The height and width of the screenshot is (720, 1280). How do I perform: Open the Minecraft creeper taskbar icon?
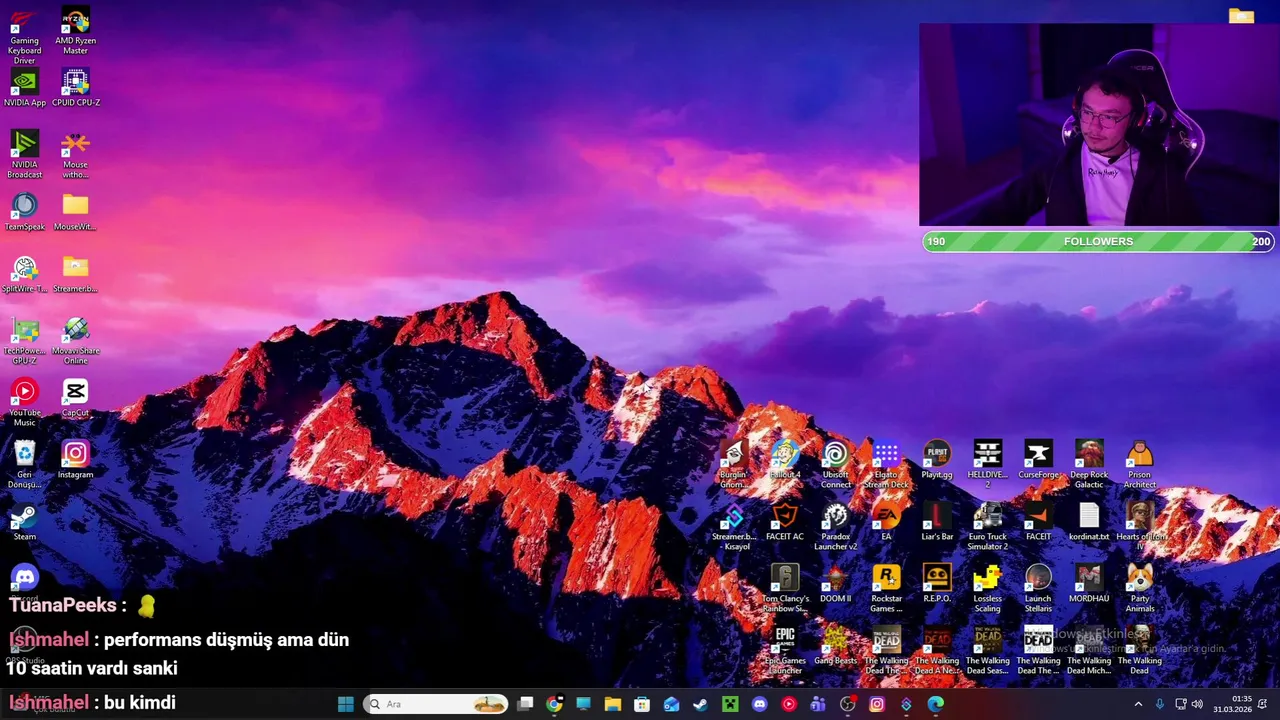point(730,704)
